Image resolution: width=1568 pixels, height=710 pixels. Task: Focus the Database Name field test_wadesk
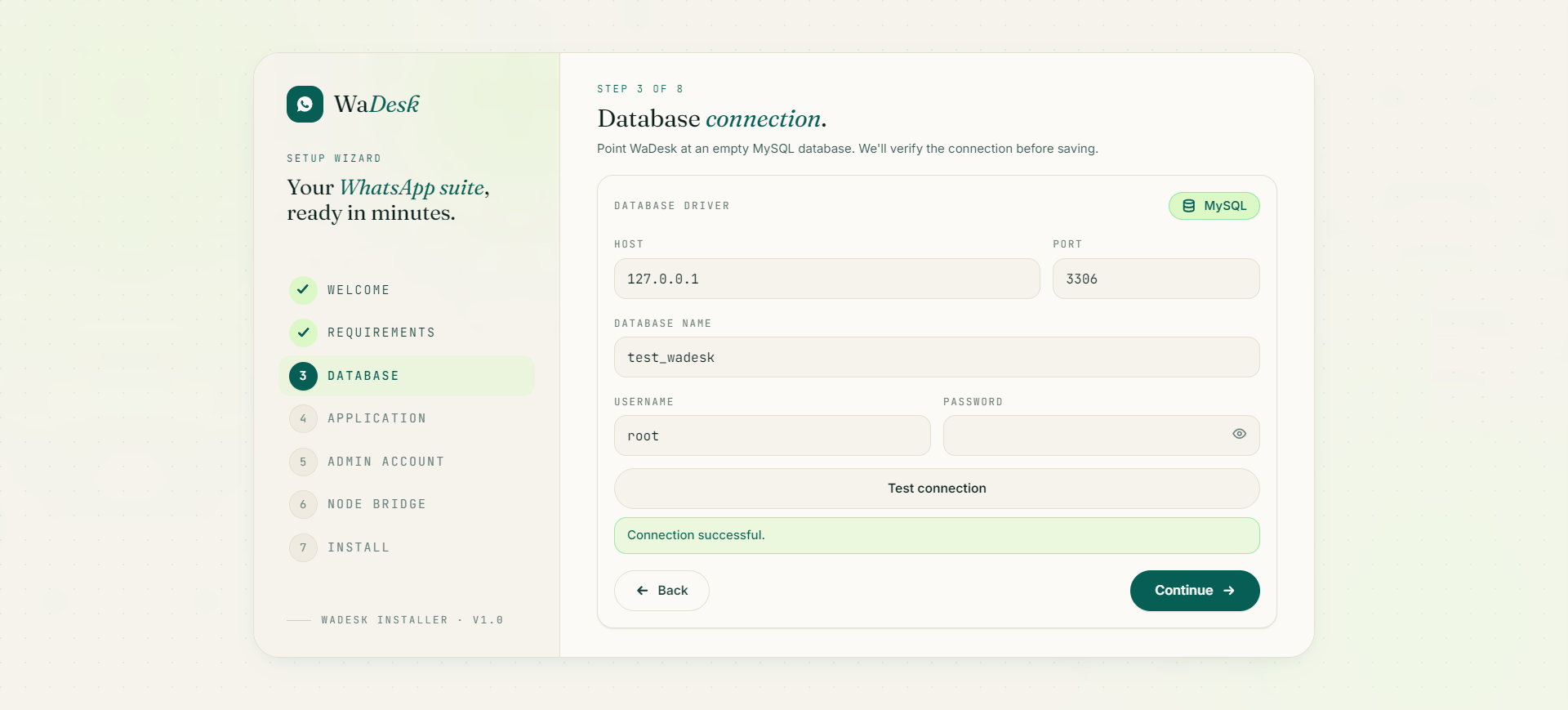coord(937,357)
